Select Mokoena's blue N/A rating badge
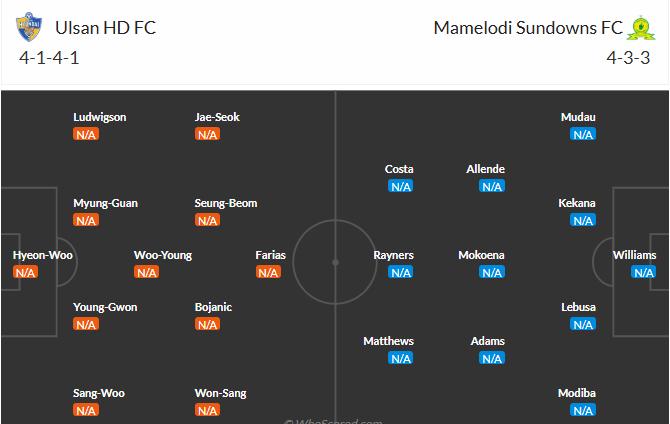This screenshot has height=424, width=670. click(x=492, y=272)
